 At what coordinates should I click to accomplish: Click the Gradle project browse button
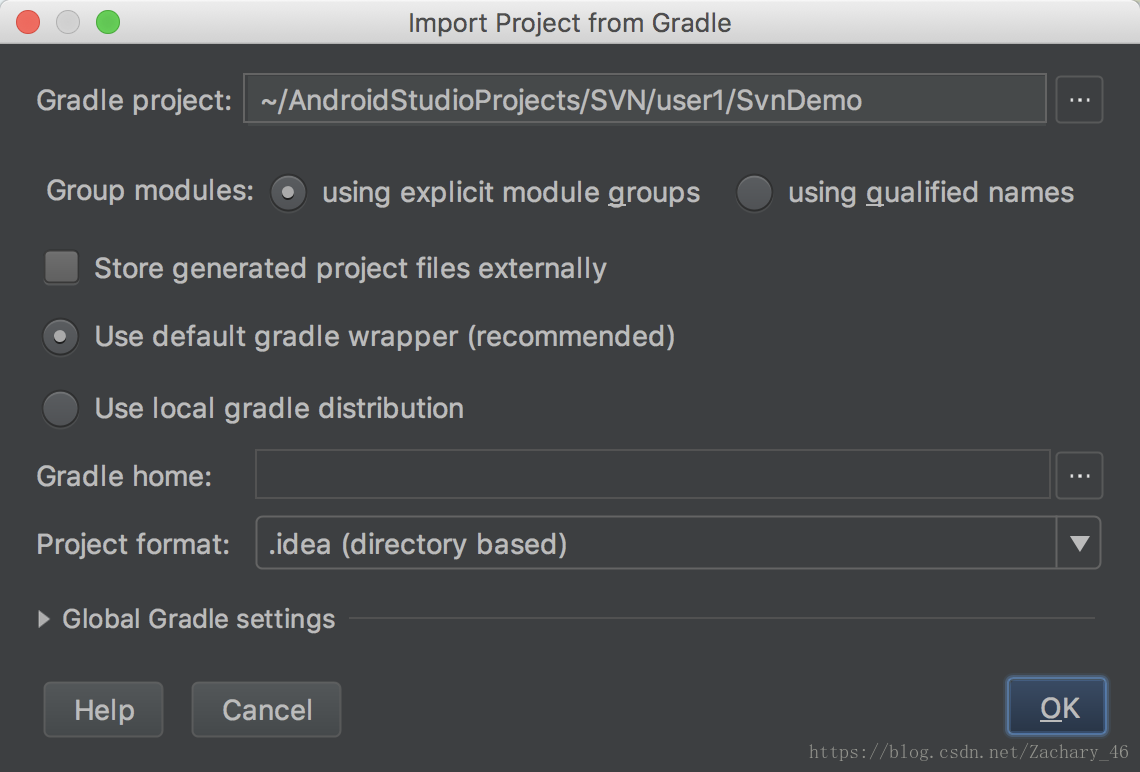(x=1079, y=100)
